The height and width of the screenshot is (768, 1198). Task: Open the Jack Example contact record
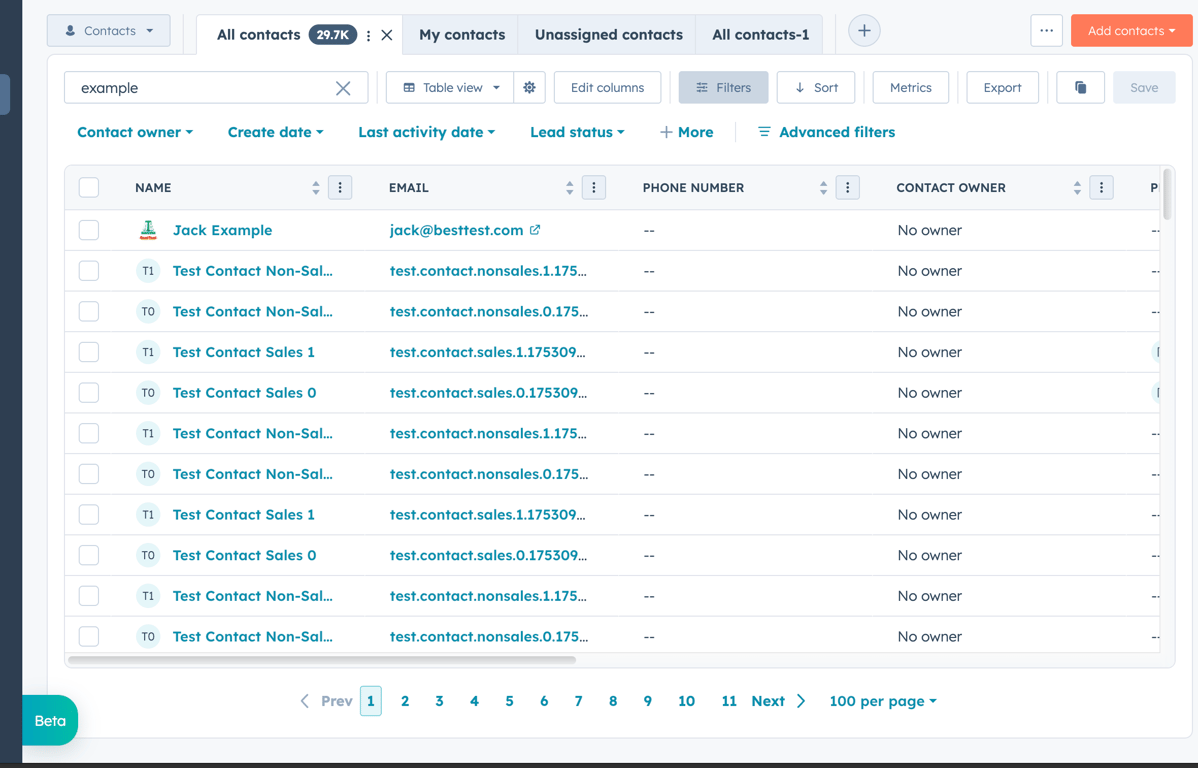click(222, 230)
